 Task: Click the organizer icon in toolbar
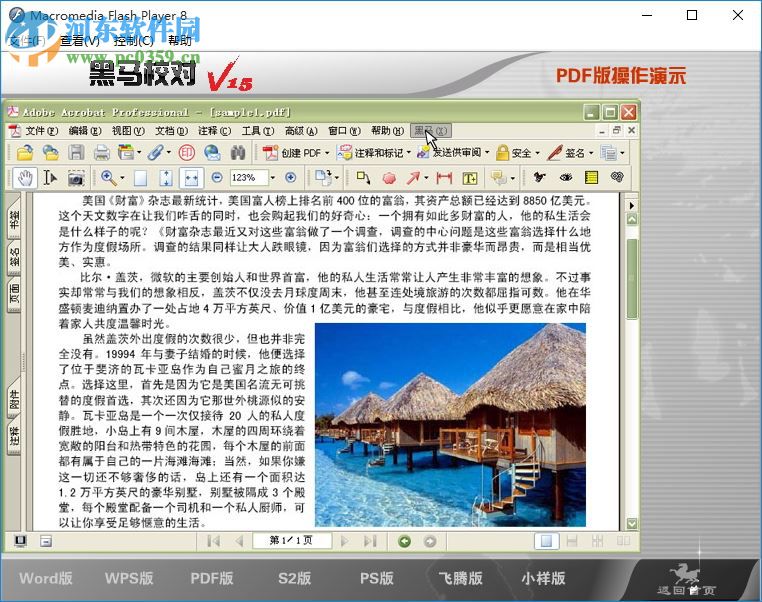point(126,153)
